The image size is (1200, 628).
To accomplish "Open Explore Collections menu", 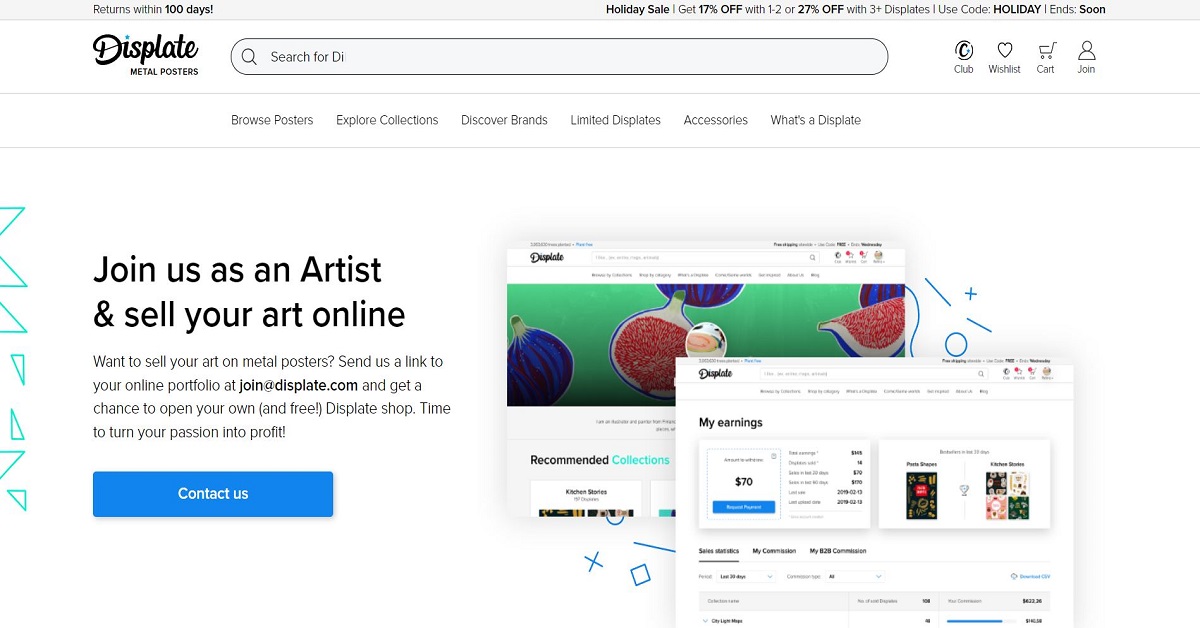I will pyautogui.click(x=387, y=120).
